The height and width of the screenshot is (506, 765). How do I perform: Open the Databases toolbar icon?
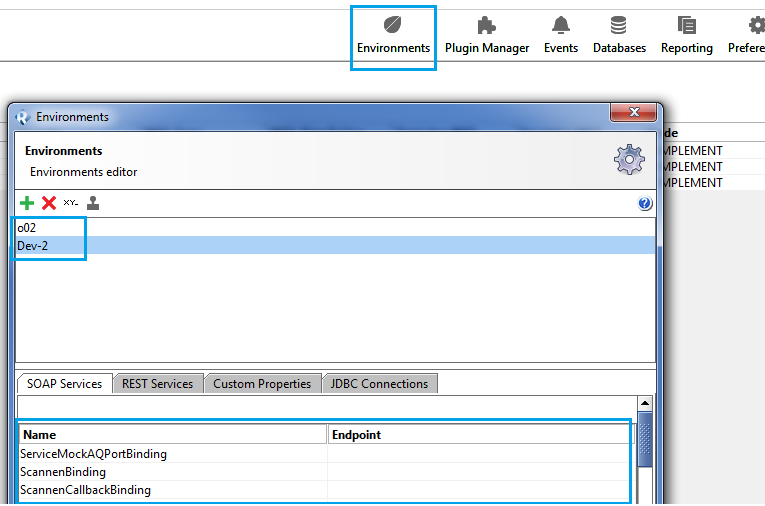(619, 36)
